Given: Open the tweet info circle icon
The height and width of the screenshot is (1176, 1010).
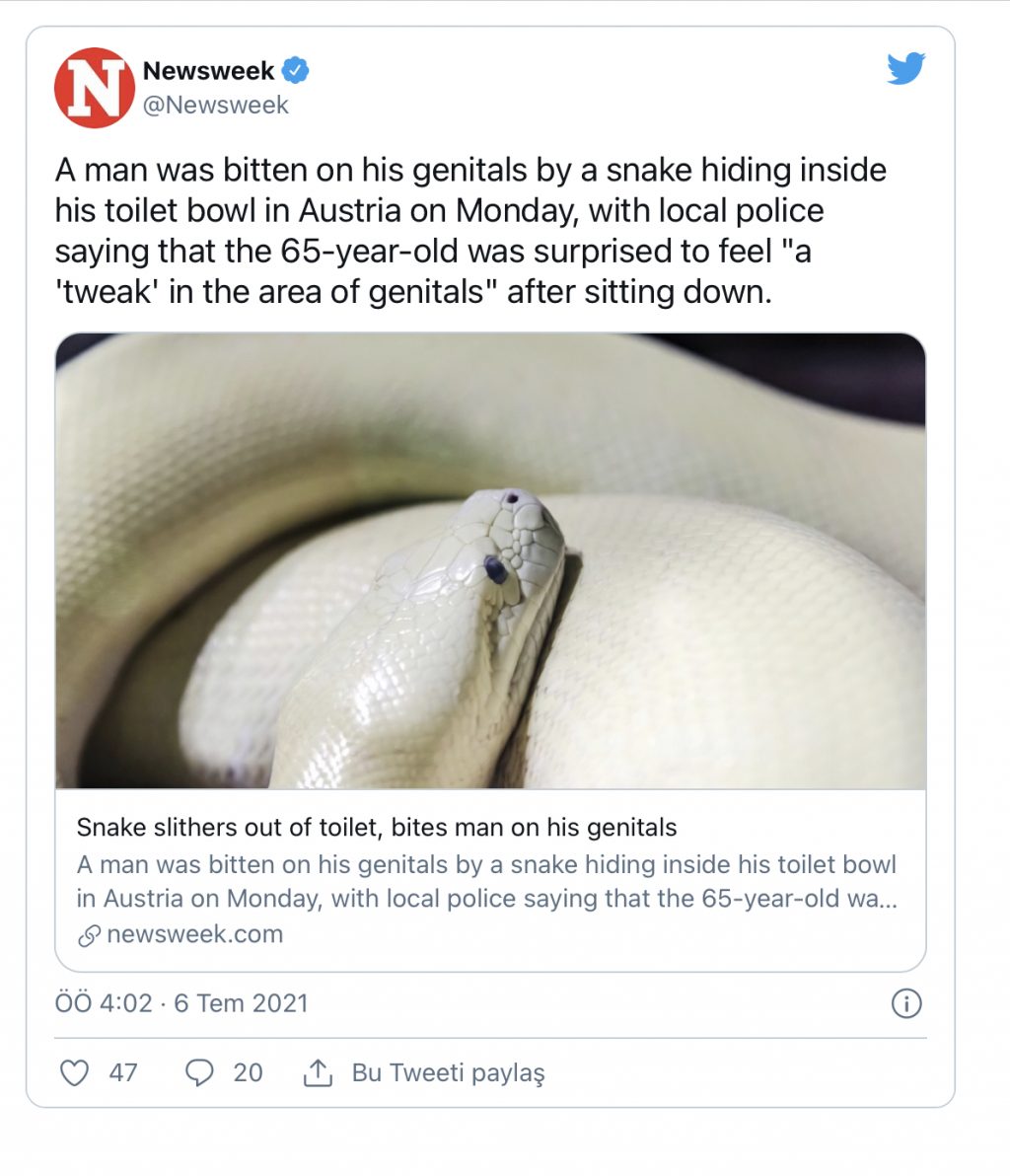Looking at the screenshot, I should (905, 1004).
